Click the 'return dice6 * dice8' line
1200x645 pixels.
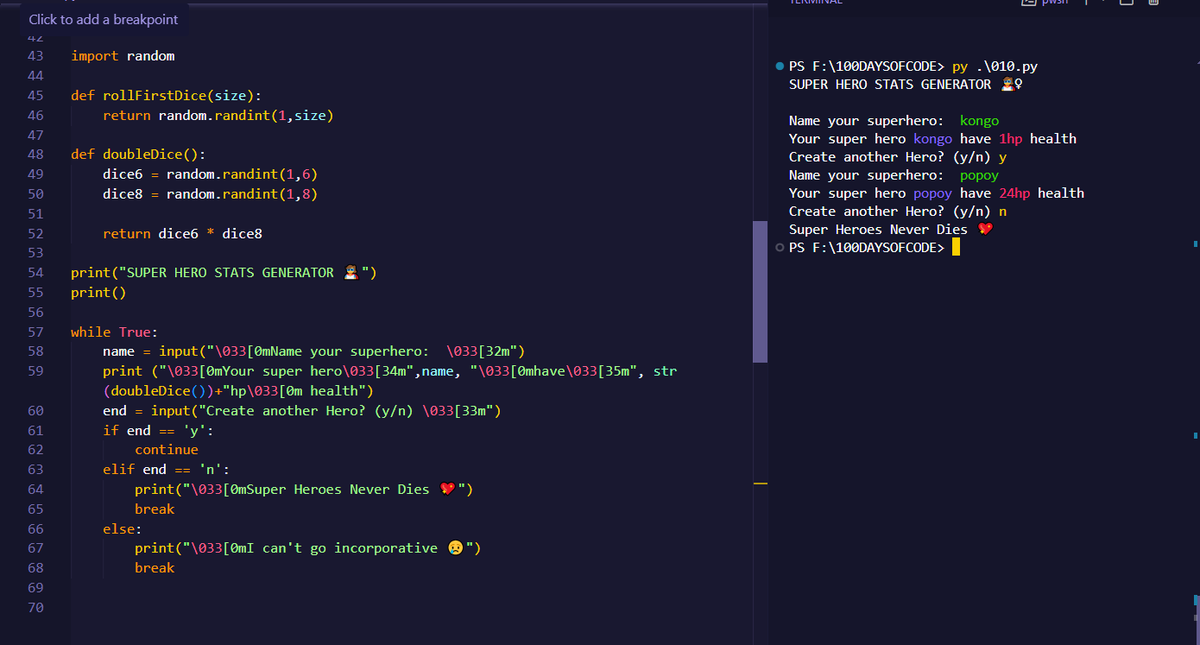point(182,233)
